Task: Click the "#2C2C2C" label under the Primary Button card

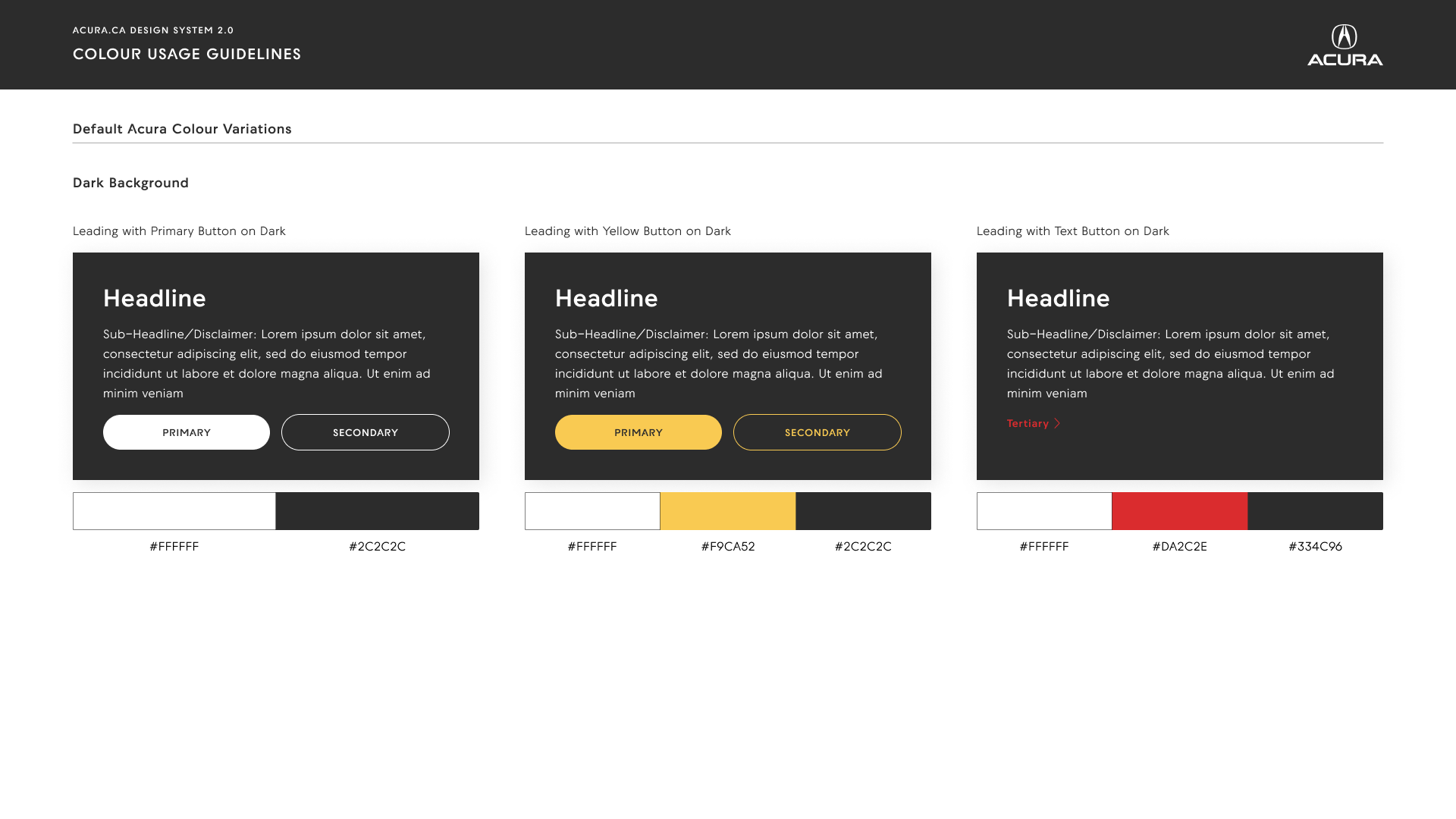Action: (378, 547)
